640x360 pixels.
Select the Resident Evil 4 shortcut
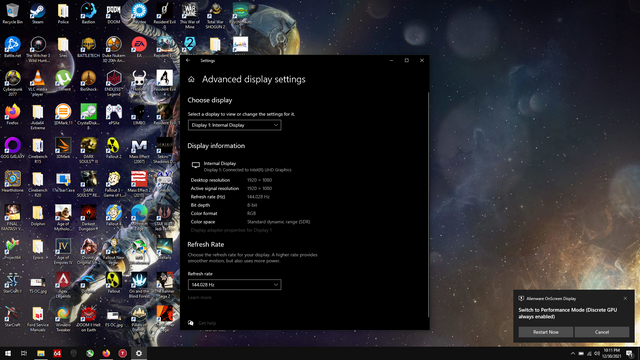click(x=164, y=83)
